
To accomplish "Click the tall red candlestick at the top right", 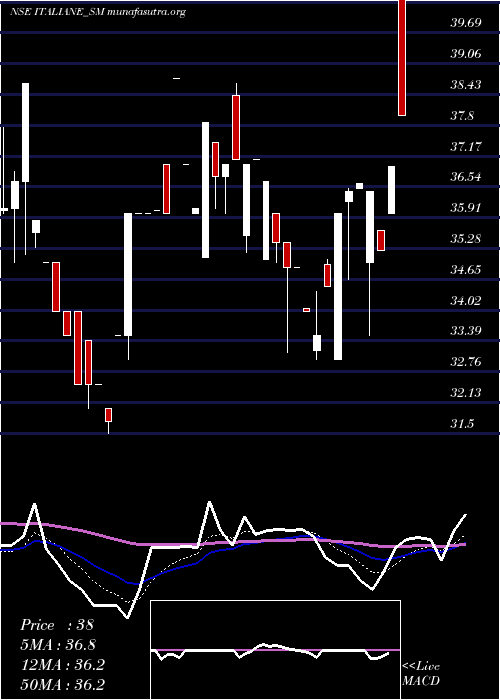I will (402, 58).
